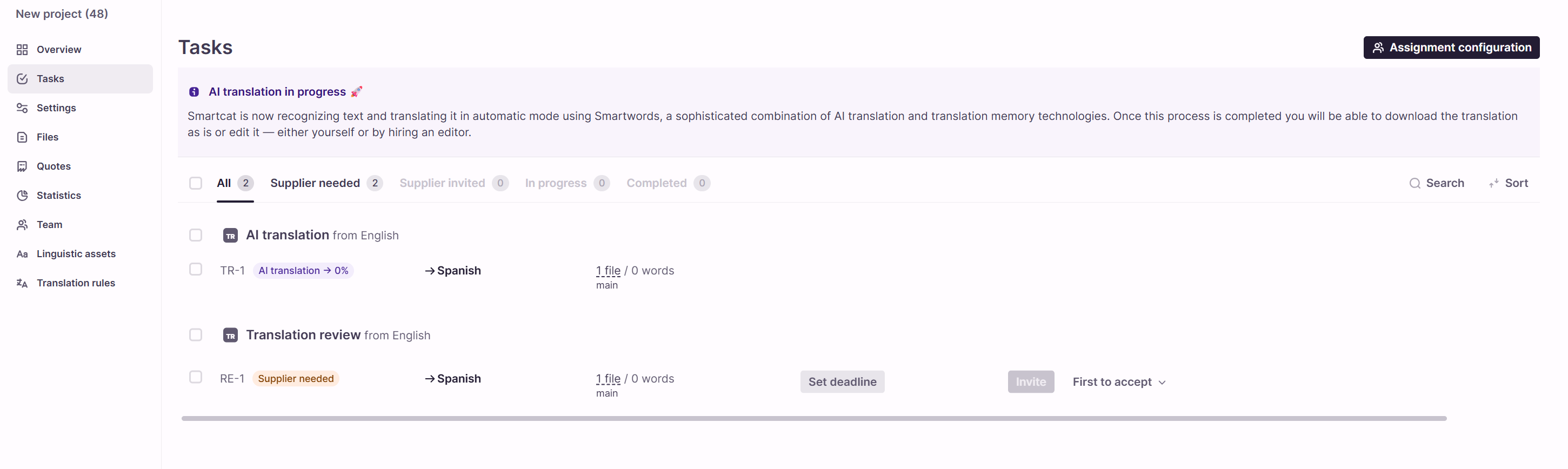Open Translation rules via its language icon
Screen dimensions: 1568x469
tap(22, 283)
